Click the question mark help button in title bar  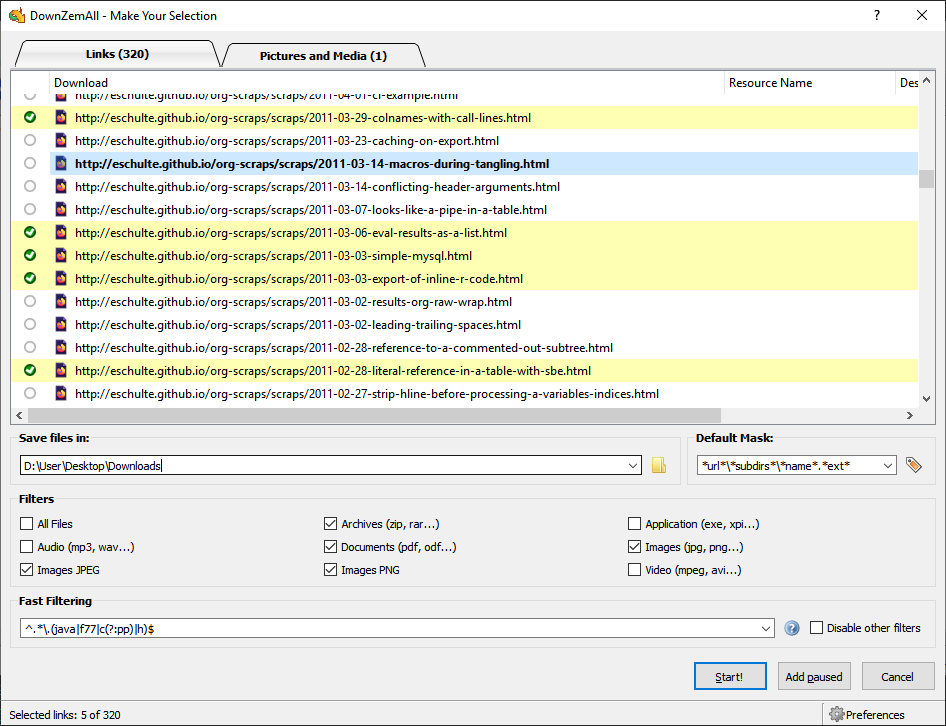[877, 15]
